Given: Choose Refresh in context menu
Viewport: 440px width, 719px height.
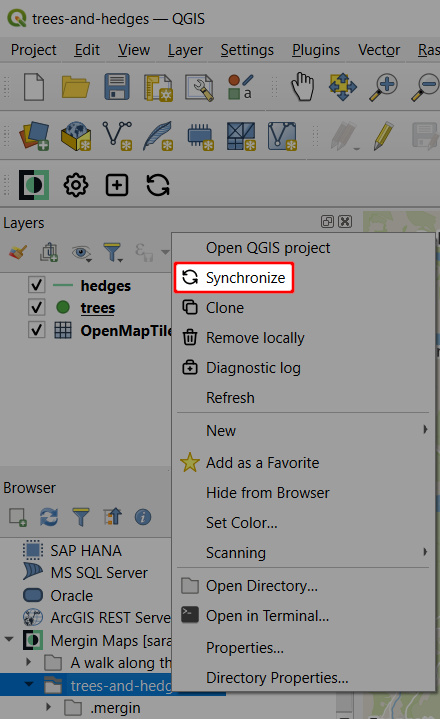Looking at the screenshot, I should (x=303, y=397).
